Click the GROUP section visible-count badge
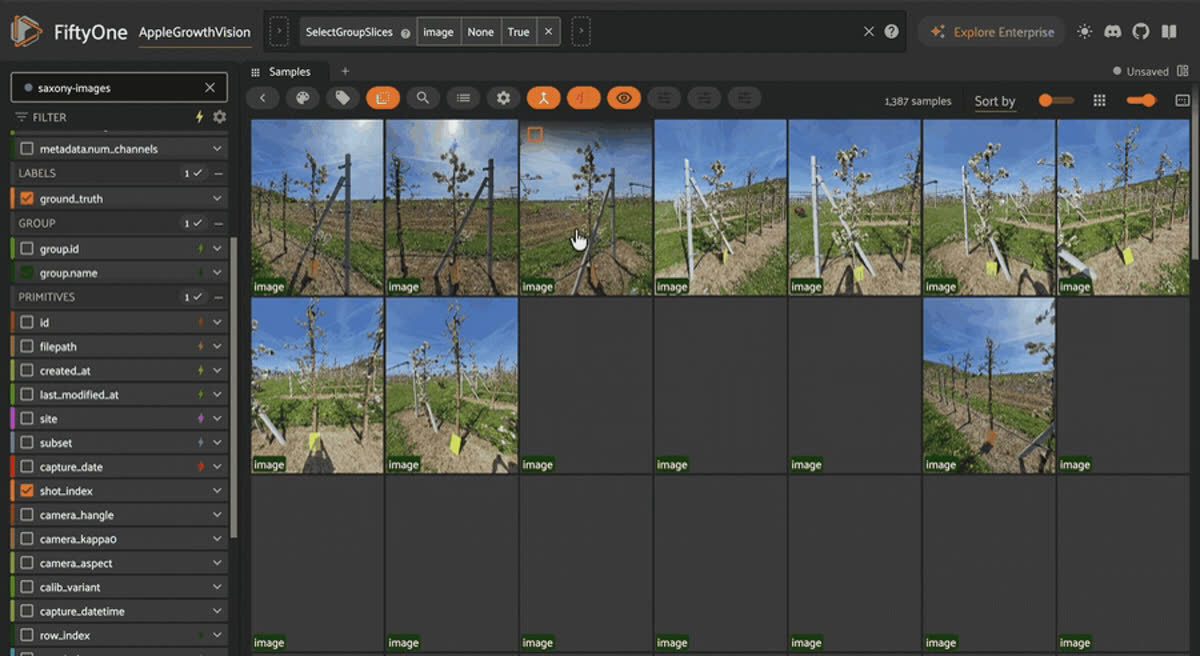Image resolution: width=1200 pixels, height=656 pixels. pos(192,224)
